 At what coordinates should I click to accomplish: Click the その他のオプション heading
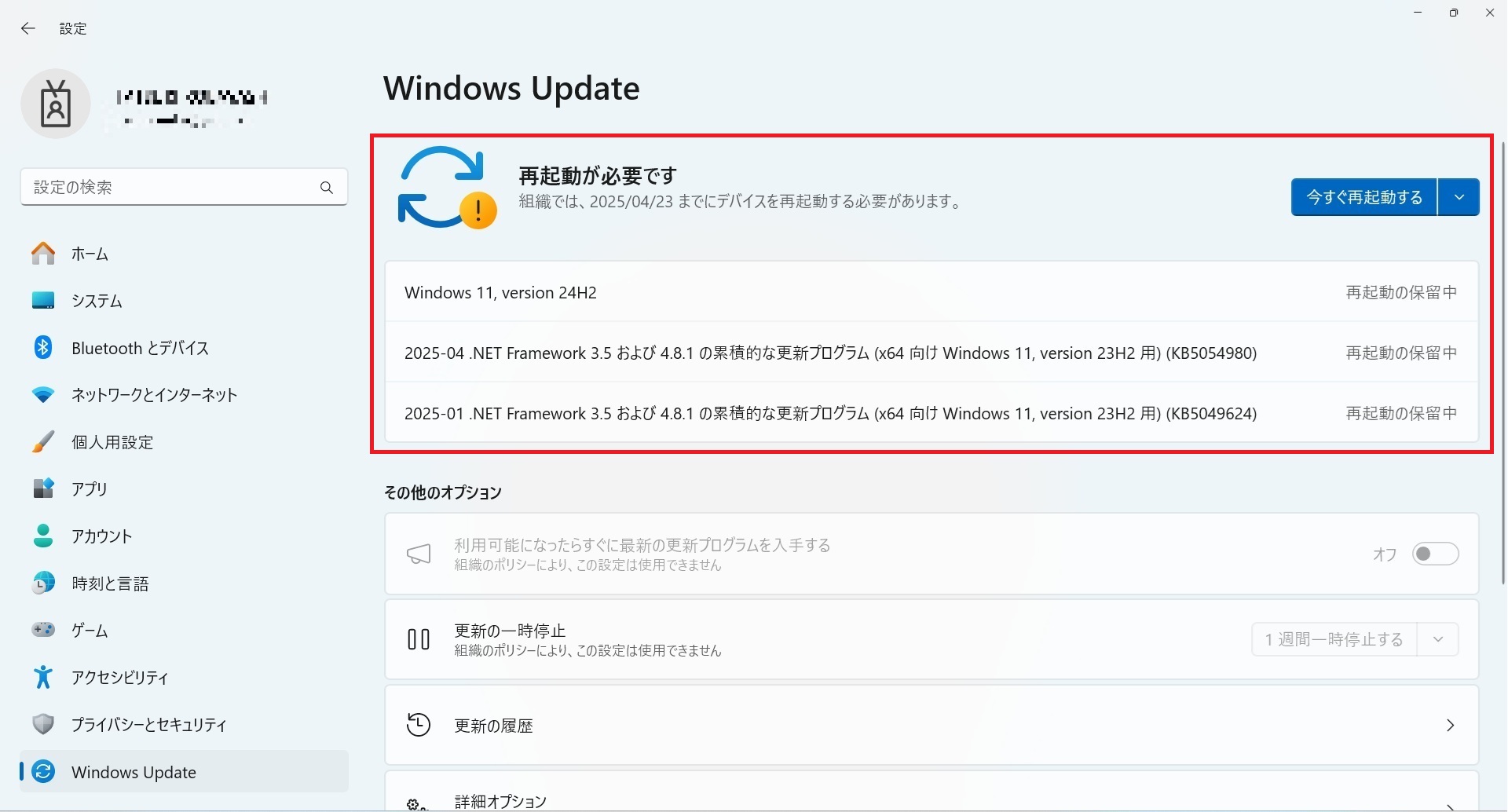pyautogui.click(x=443, y=492)
